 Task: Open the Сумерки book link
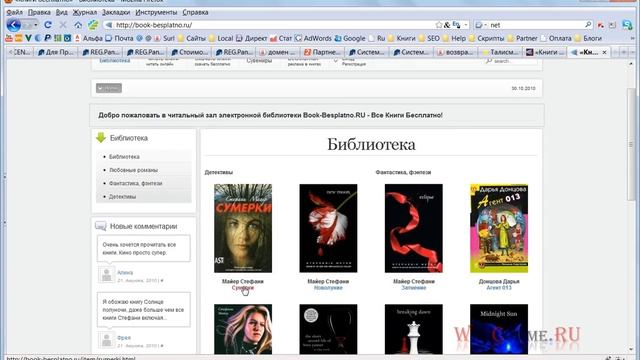click(242, 288)
